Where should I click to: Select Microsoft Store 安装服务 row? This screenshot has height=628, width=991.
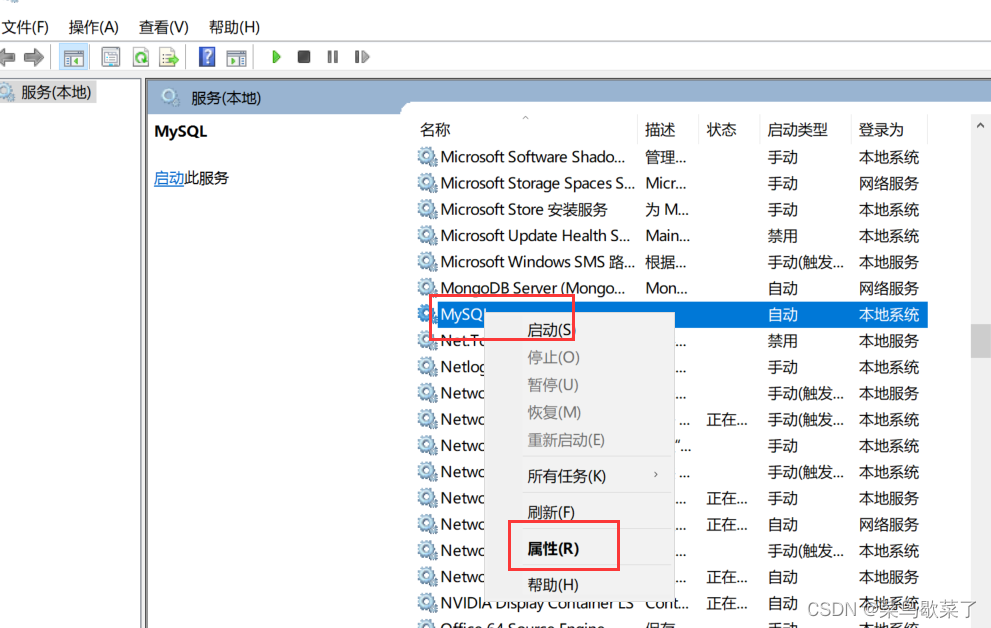click(x=671, y=209)
